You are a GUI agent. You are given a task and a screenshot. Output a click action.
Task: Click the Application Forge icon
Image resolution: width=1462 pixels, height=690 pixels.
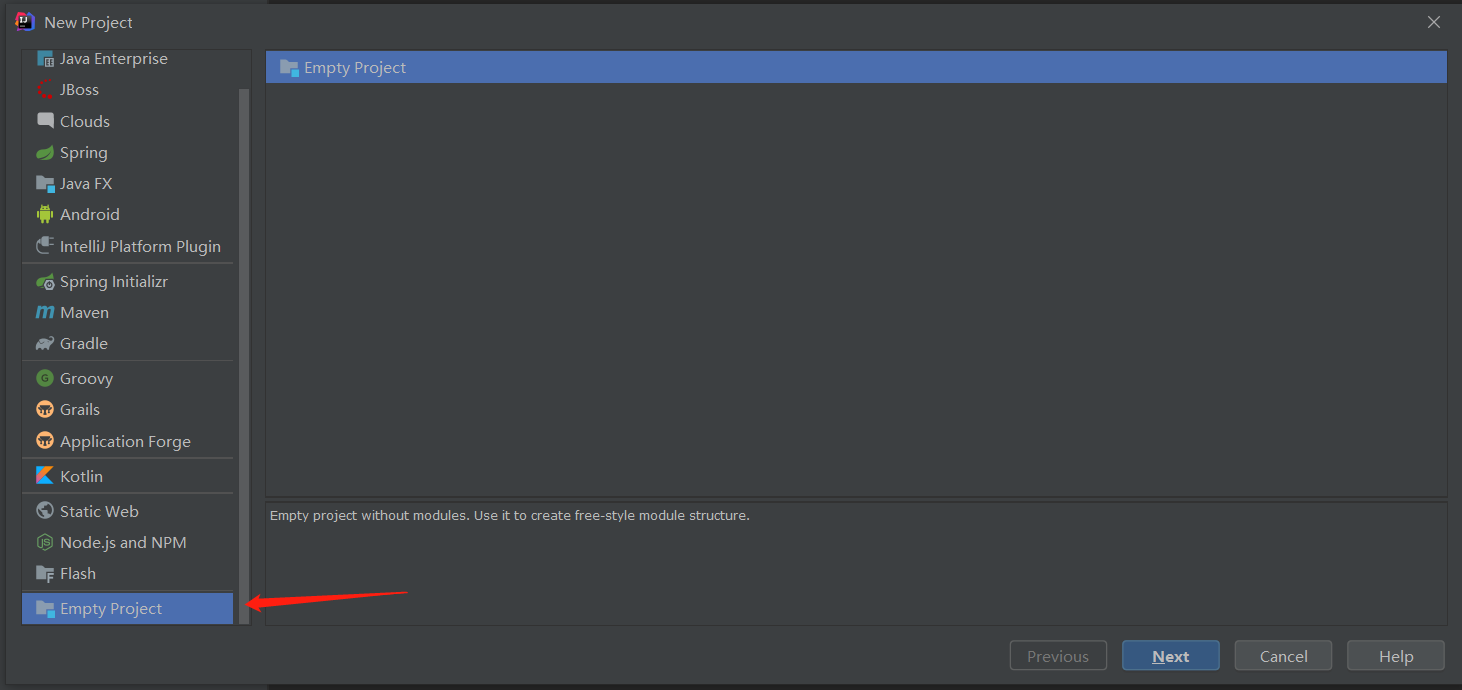coord(45,441)
